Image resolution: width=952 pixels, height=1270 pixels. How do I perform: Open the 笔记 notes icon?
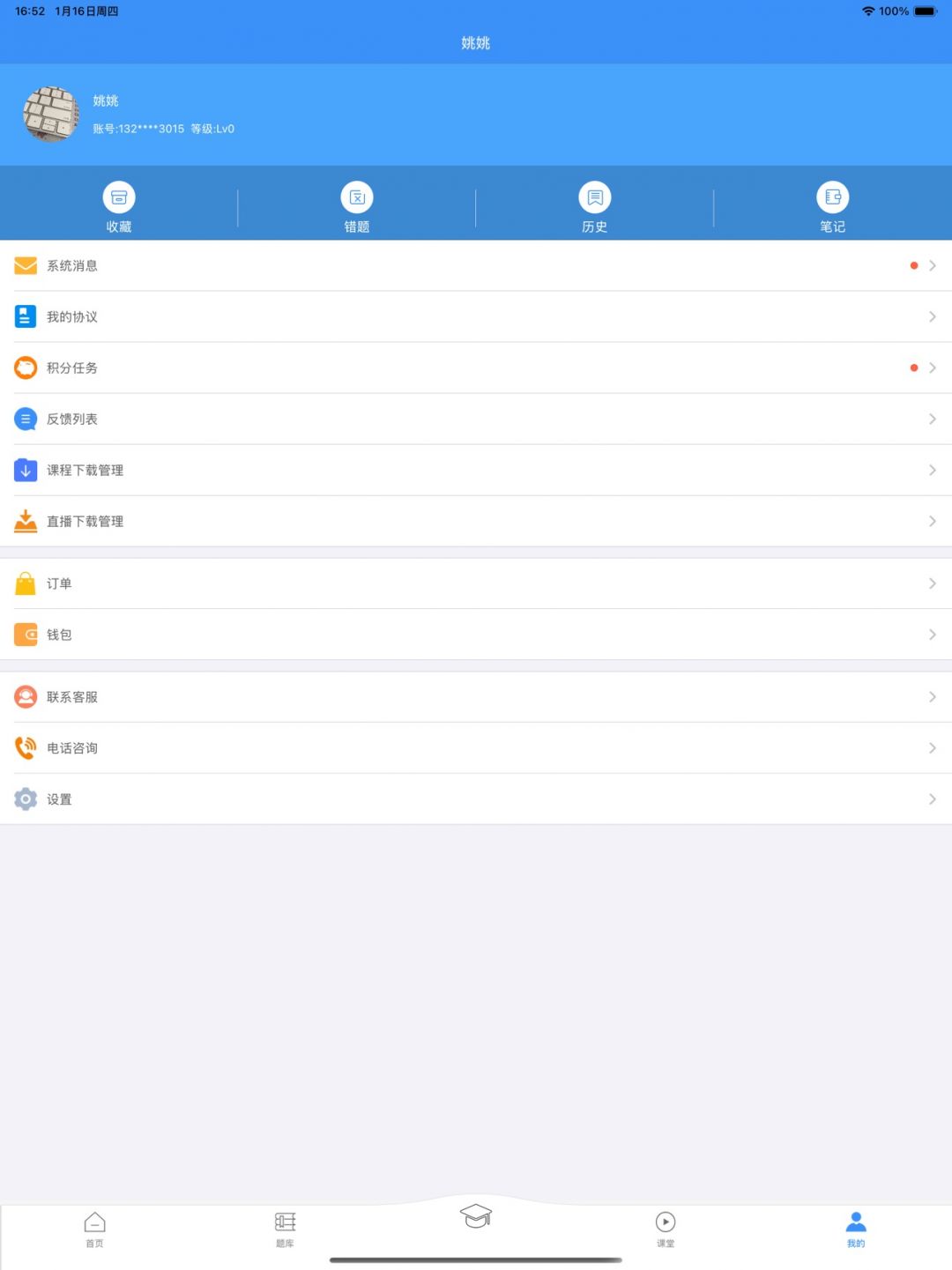[833, 197]
